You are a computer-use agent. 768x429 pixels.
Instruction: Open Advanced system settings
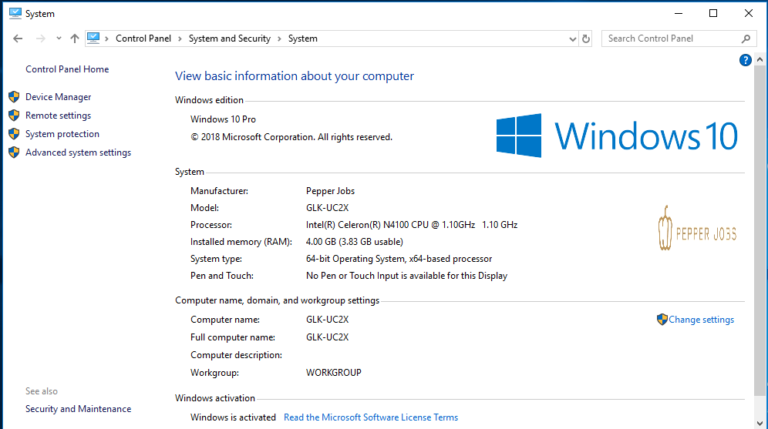[78, 153]
